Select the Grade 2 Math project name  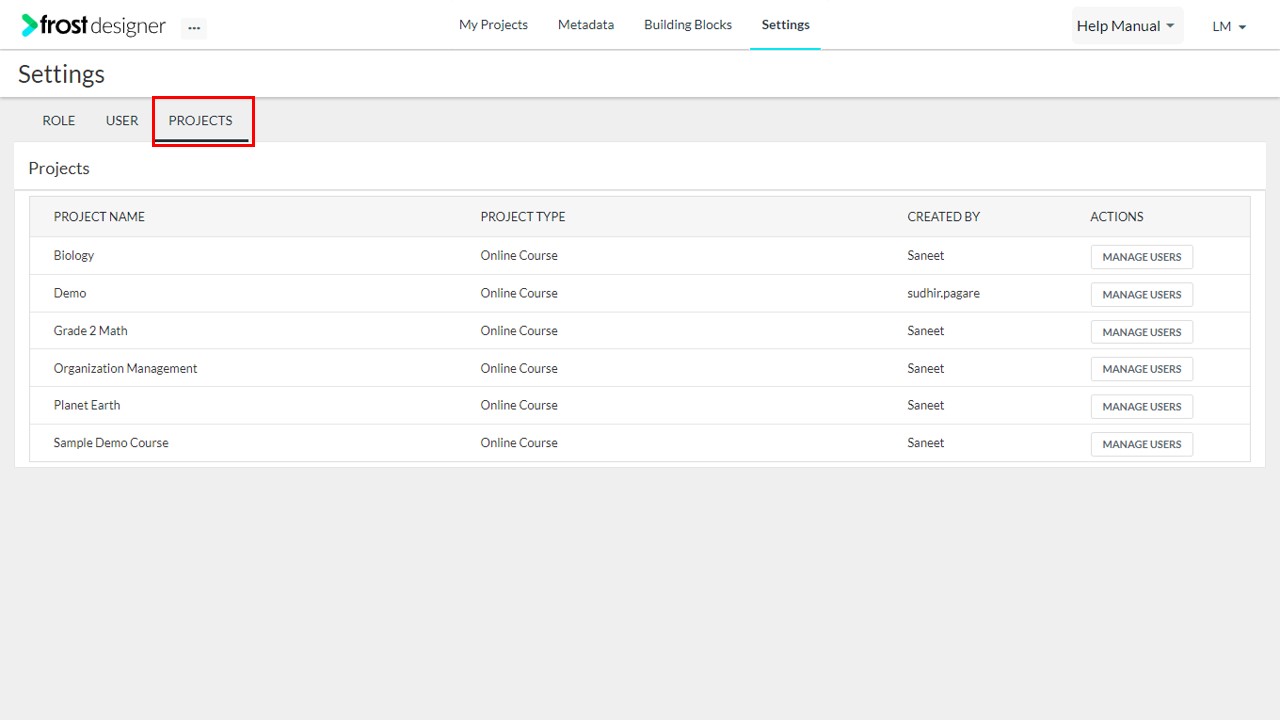point(91,330)
